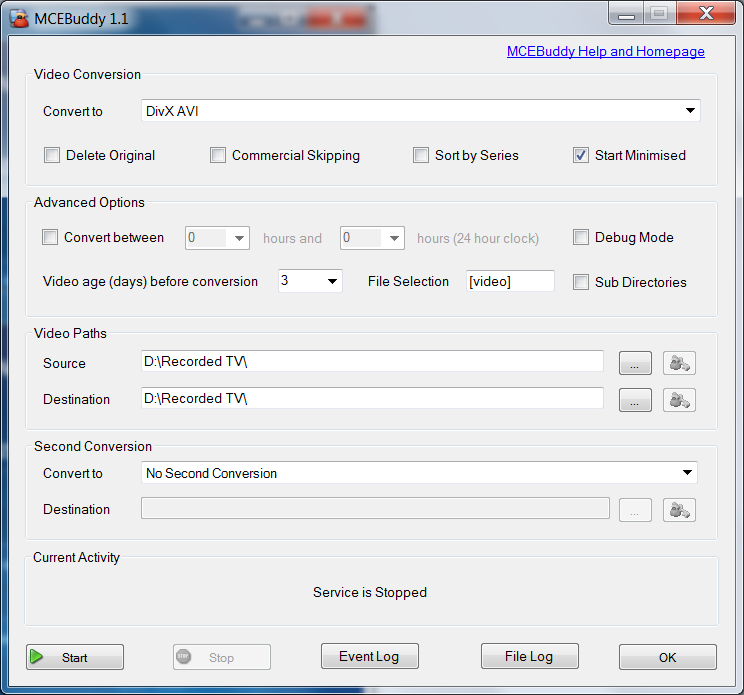This screenshot has height=695, width=744.
Task: Expand the Video age days dropdown
Action: (310, 281)
